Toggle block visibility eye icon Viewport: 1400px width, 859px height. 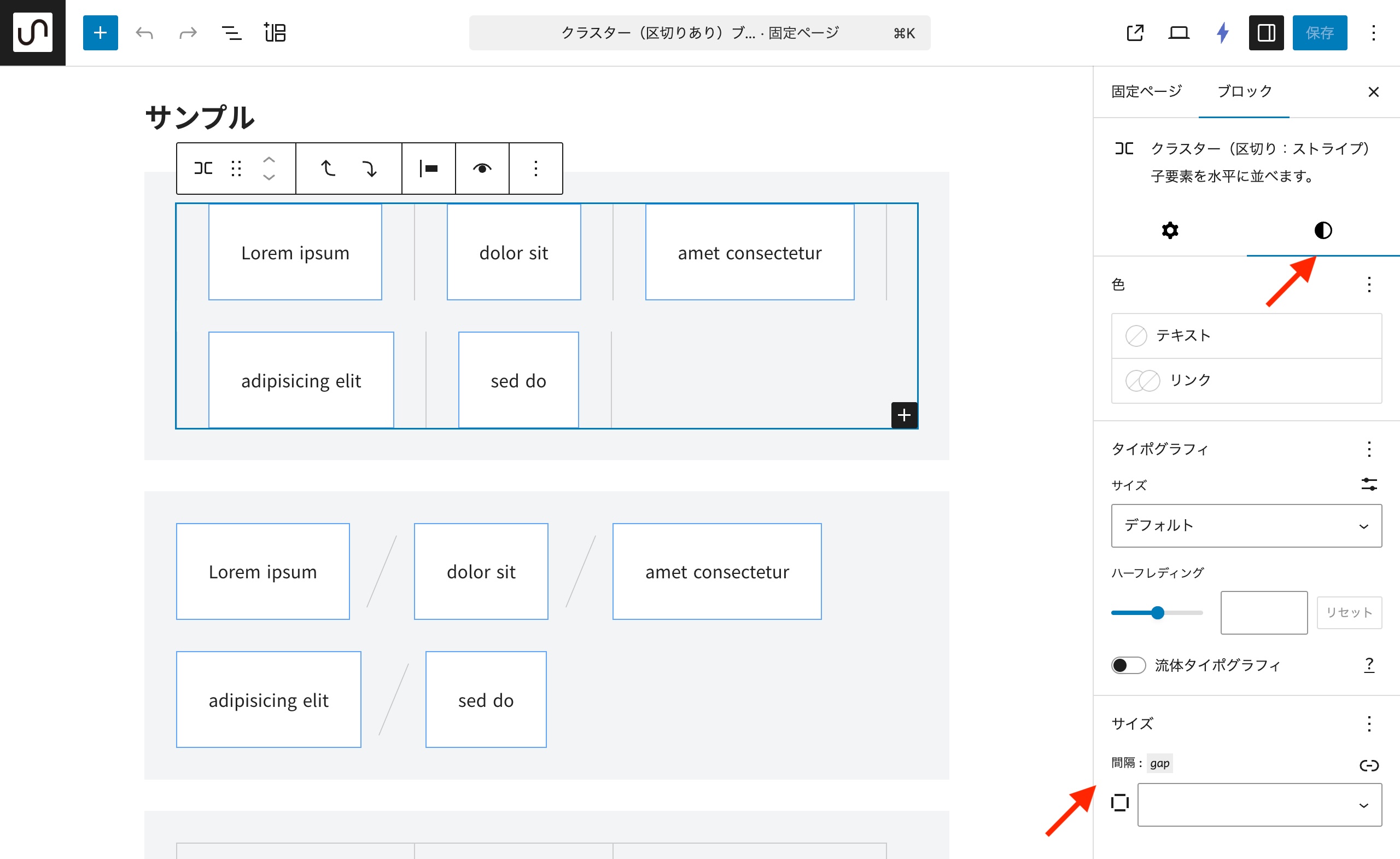[482, 169]
